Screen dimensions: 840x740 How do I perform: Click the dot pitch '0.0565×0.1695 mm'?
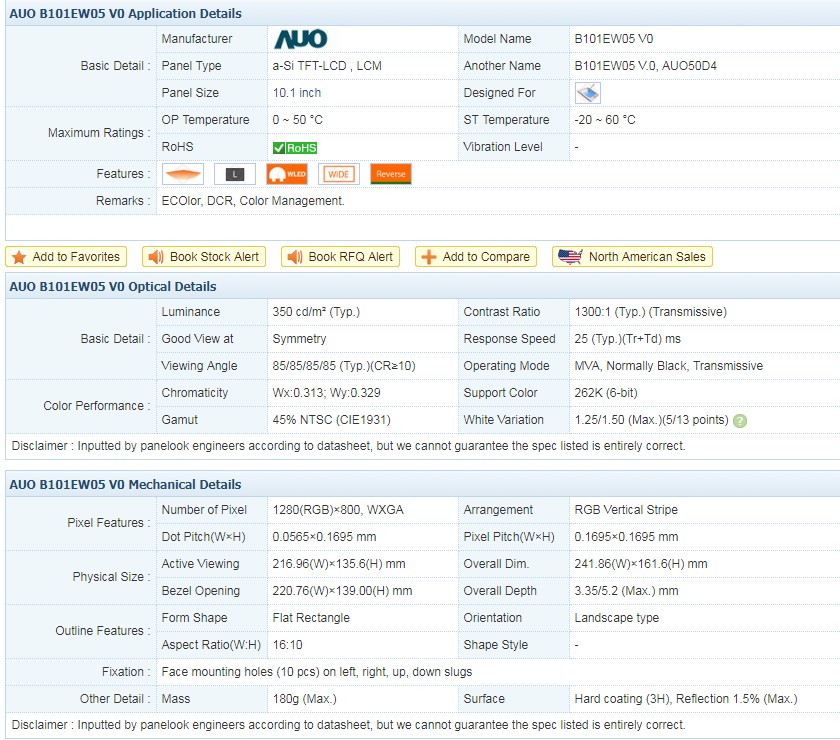pyautogui.click(x=324, y=537)
